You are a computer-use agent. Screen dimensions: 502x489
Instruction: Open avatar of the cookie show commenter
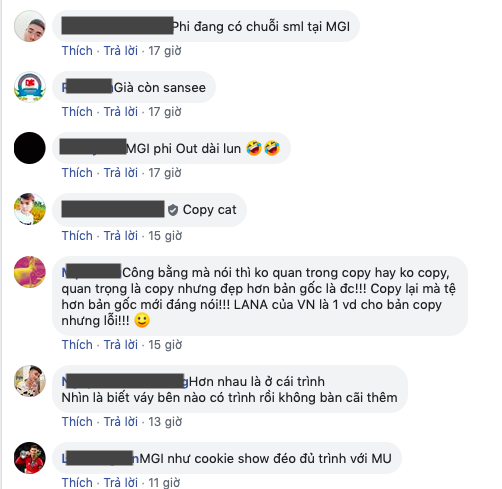(30, 458)
